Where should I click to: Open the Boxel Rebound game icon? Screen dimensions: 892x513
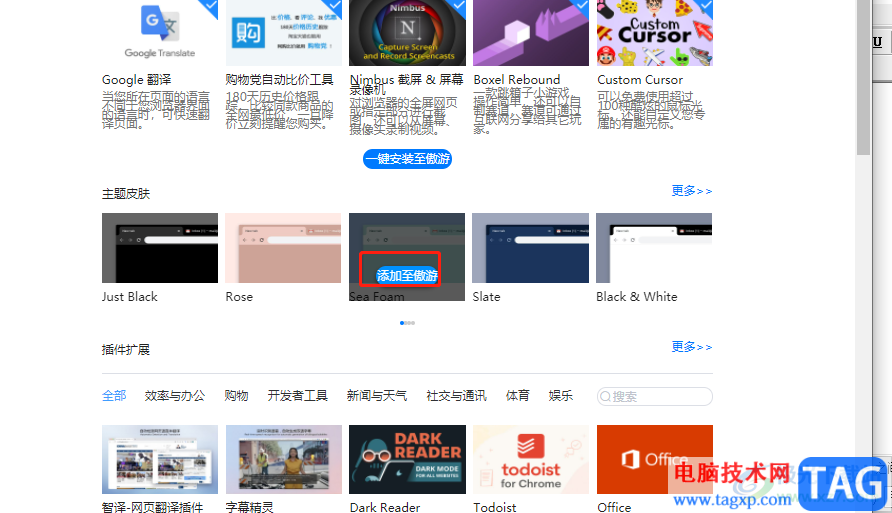pos(531,33)
